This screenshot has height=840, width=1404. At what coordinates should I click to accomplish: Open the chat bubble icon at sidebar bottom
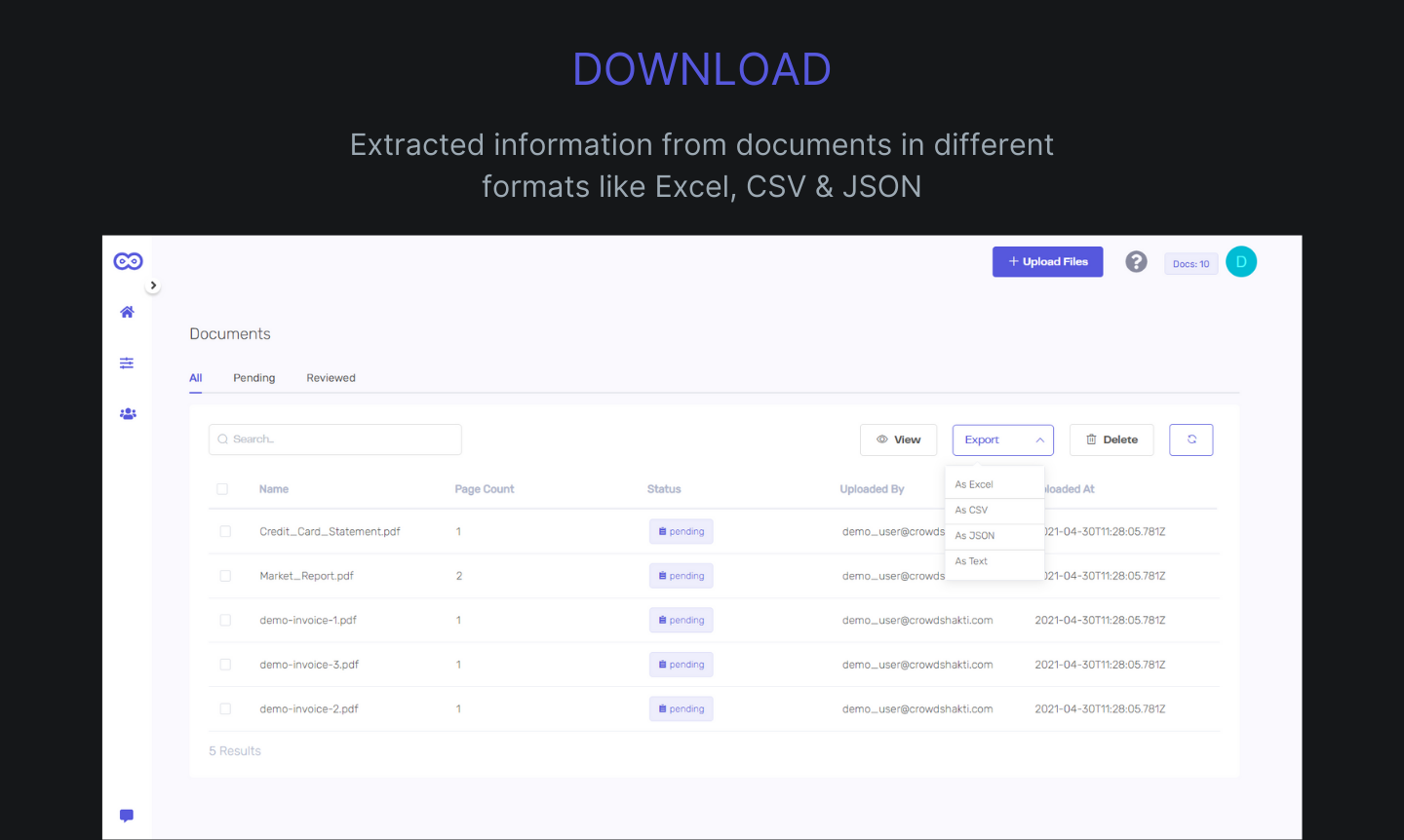tap(127, 816)
